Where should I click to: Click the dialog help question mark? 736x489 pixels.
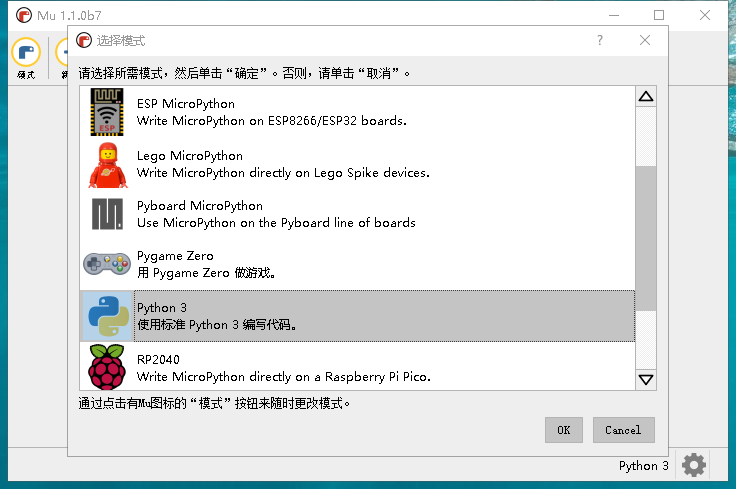(x=600, y=40)
